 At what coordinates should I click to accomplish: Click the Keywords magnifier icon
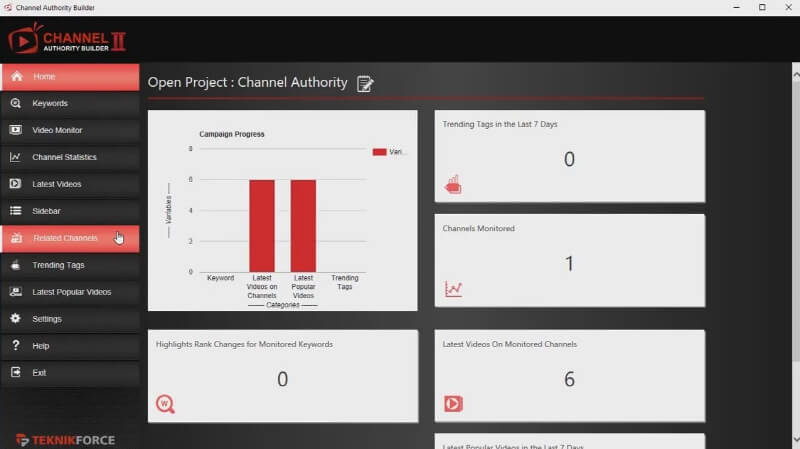point(16,103)
